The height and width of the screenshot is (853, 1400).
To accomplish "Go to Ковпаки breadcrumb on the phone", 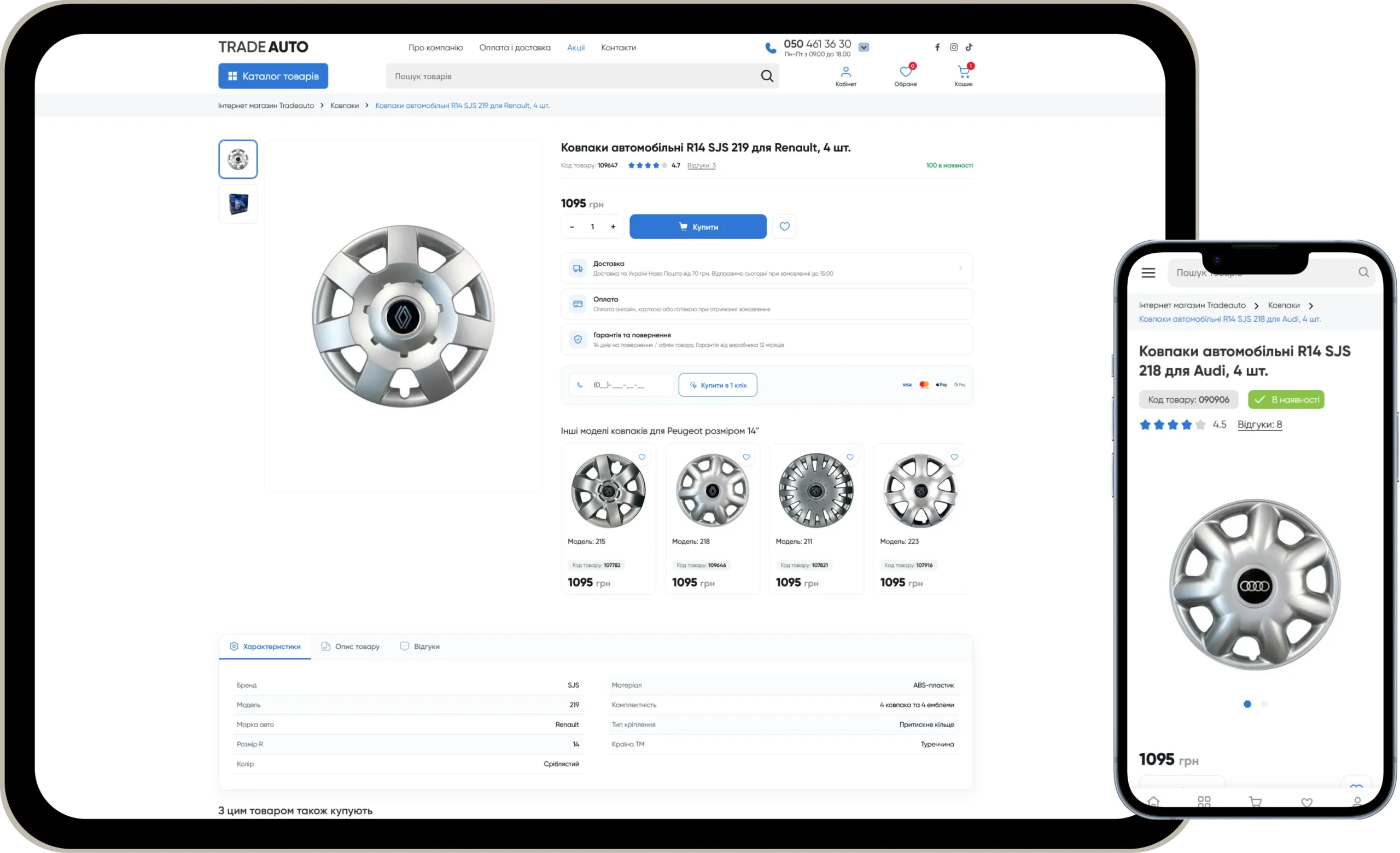I will 1284,305.
